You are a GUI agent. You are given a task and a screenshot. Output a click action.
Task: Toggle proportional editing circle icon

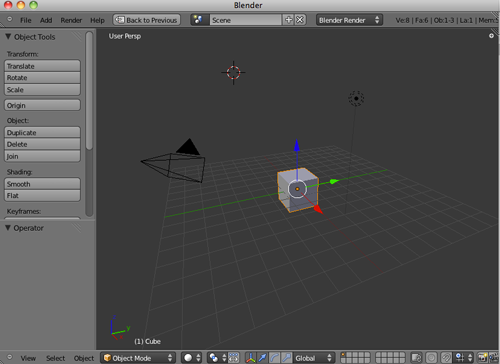pos(431,358)
